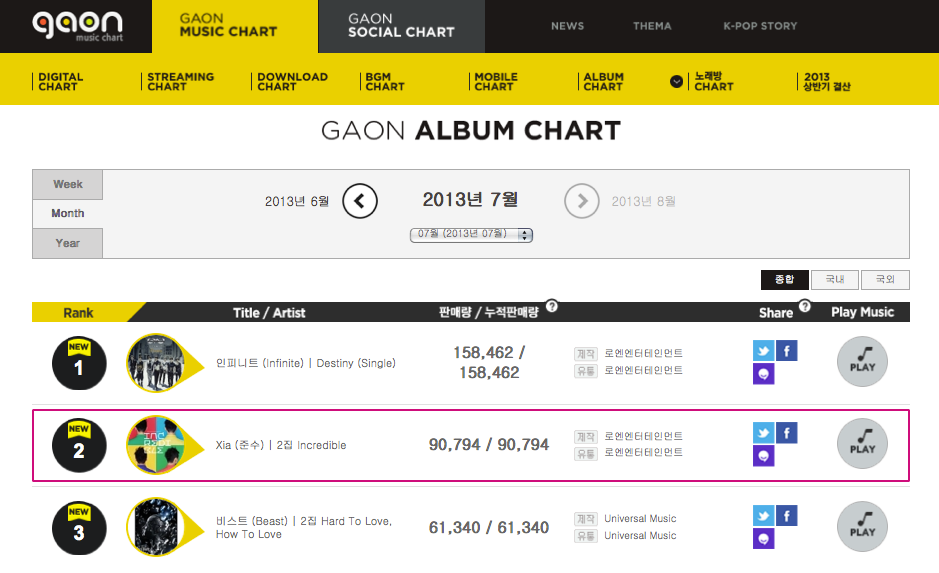
Task: Switch chart period to Year
Action: (x=68, y=243)
